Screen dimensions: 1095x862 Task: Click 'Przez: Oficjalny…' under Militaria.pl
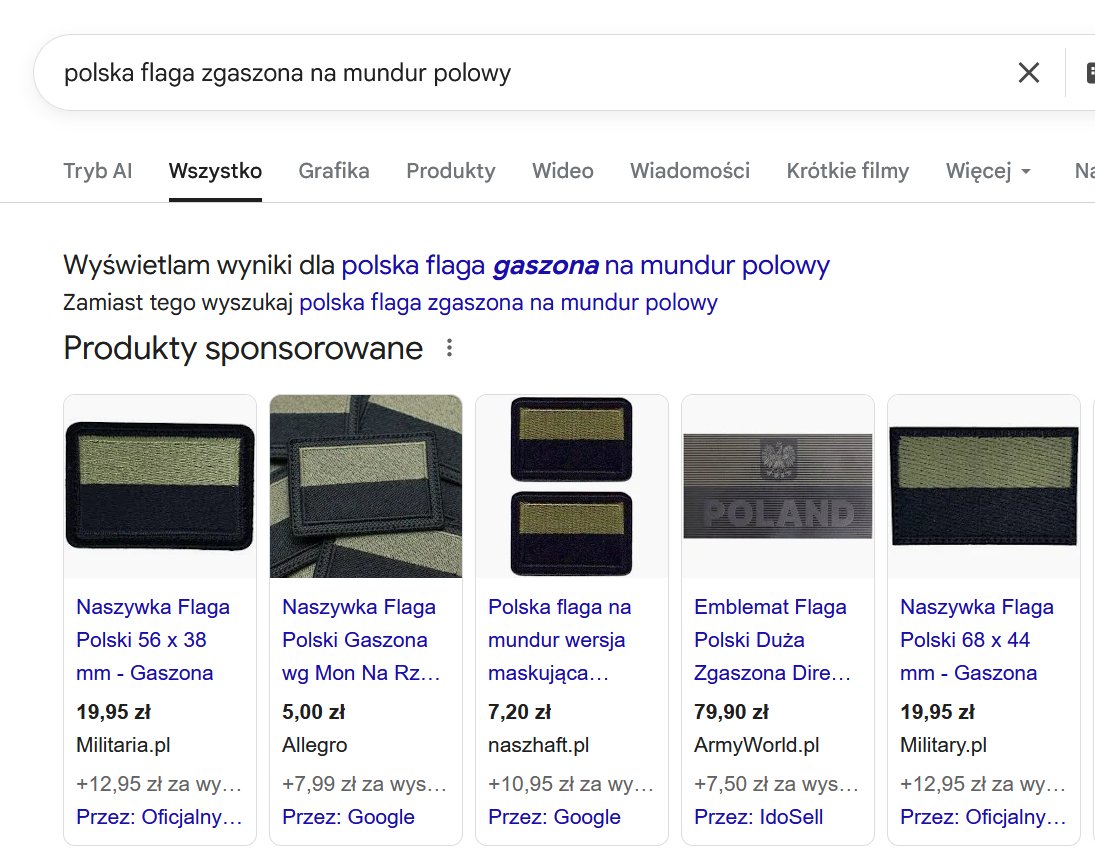click(159, 817)
